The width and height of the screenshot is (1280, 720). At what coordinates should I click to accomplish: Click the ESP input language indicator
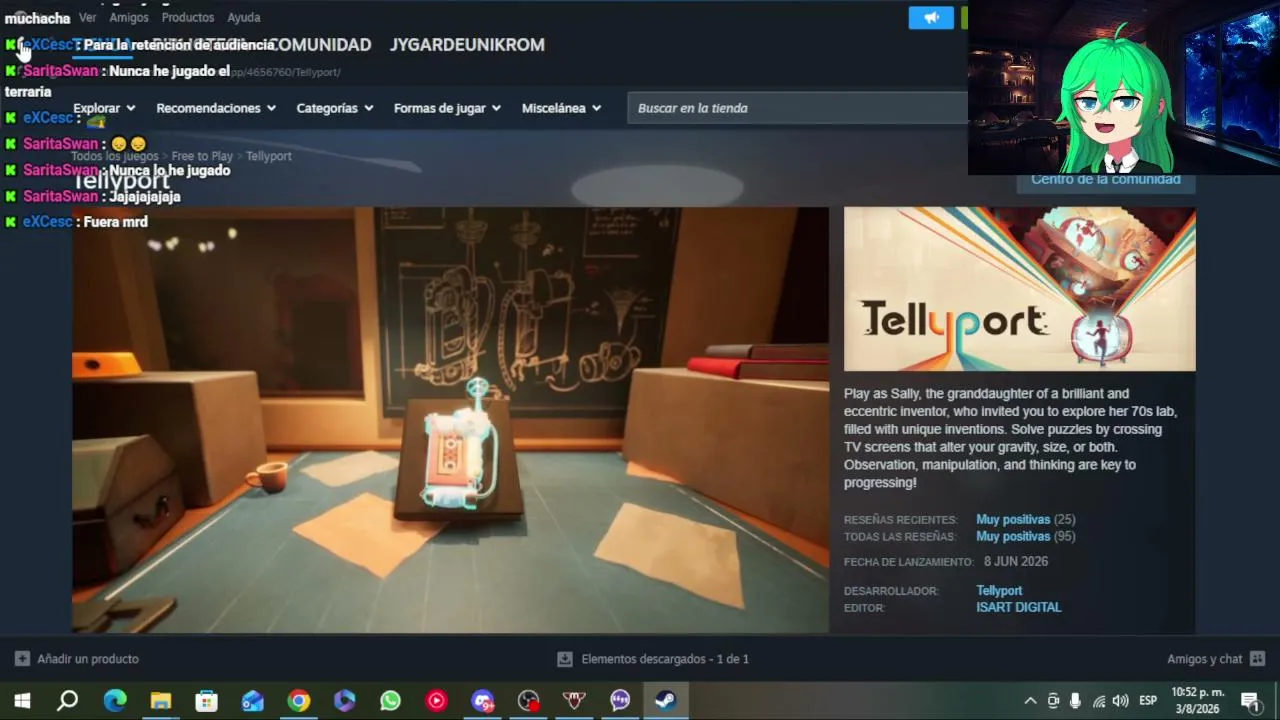[1148, 701]
